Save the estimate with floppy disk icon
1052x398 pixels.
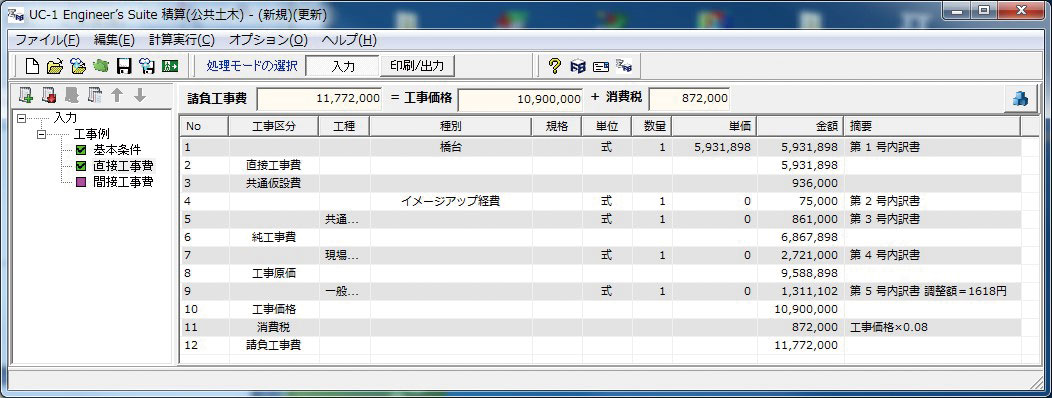coord(123,66)
